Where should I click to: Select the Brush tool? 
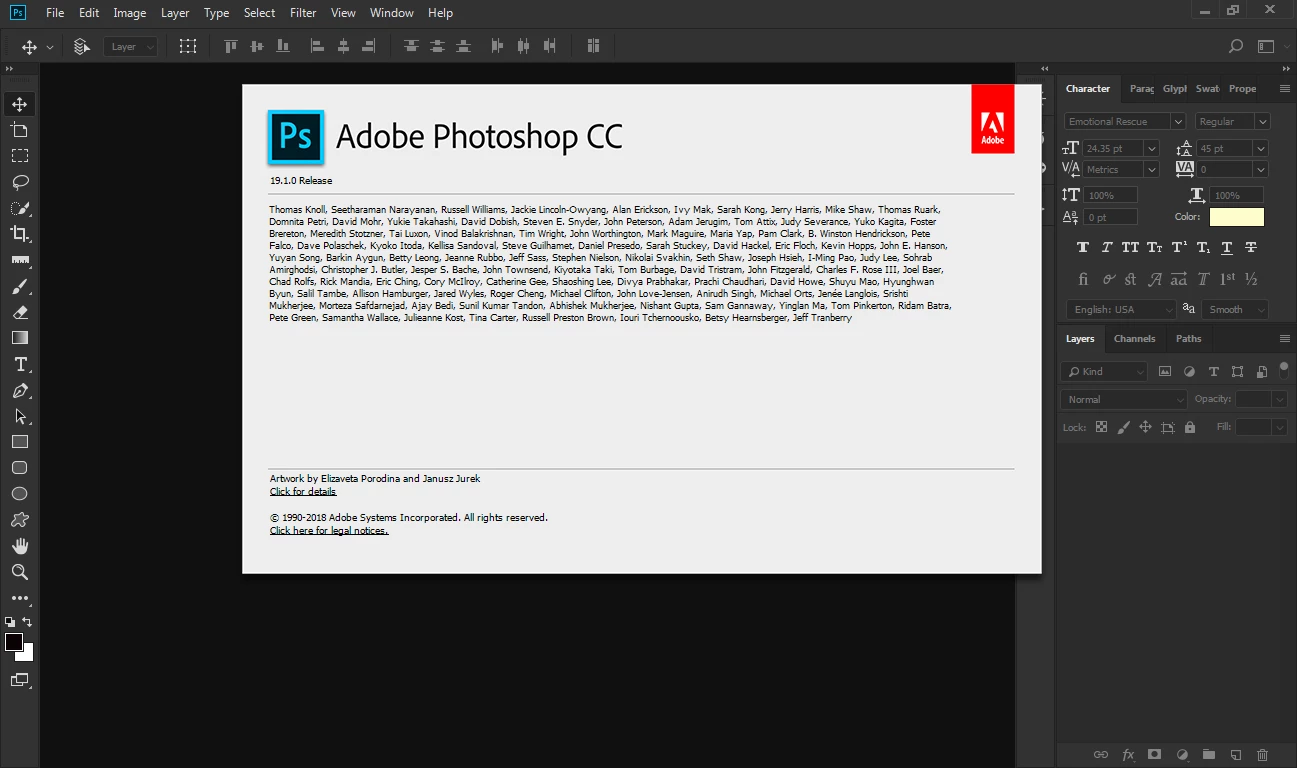(20, 286)
